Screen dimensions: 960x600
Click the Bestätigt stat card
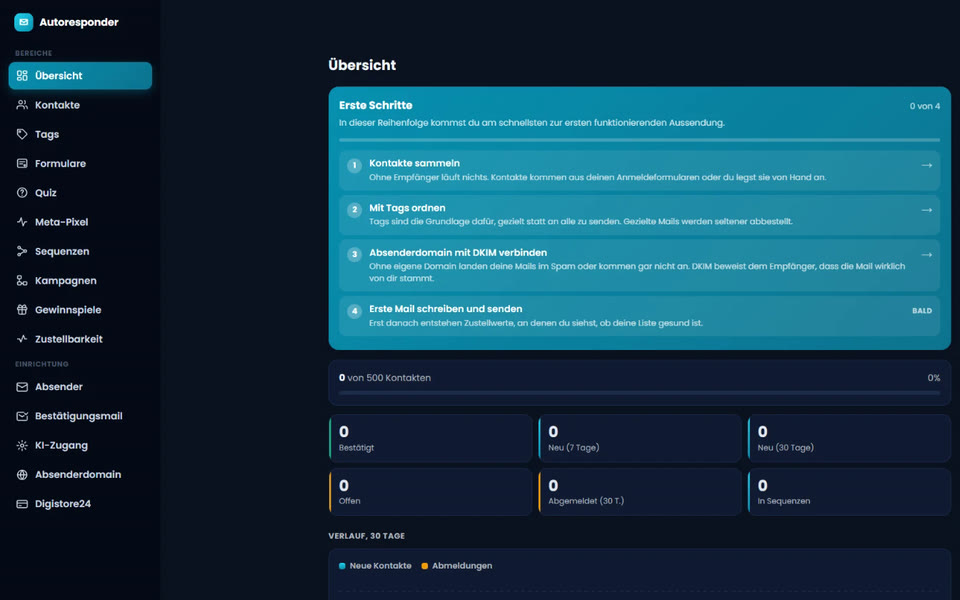click(431, 438)
